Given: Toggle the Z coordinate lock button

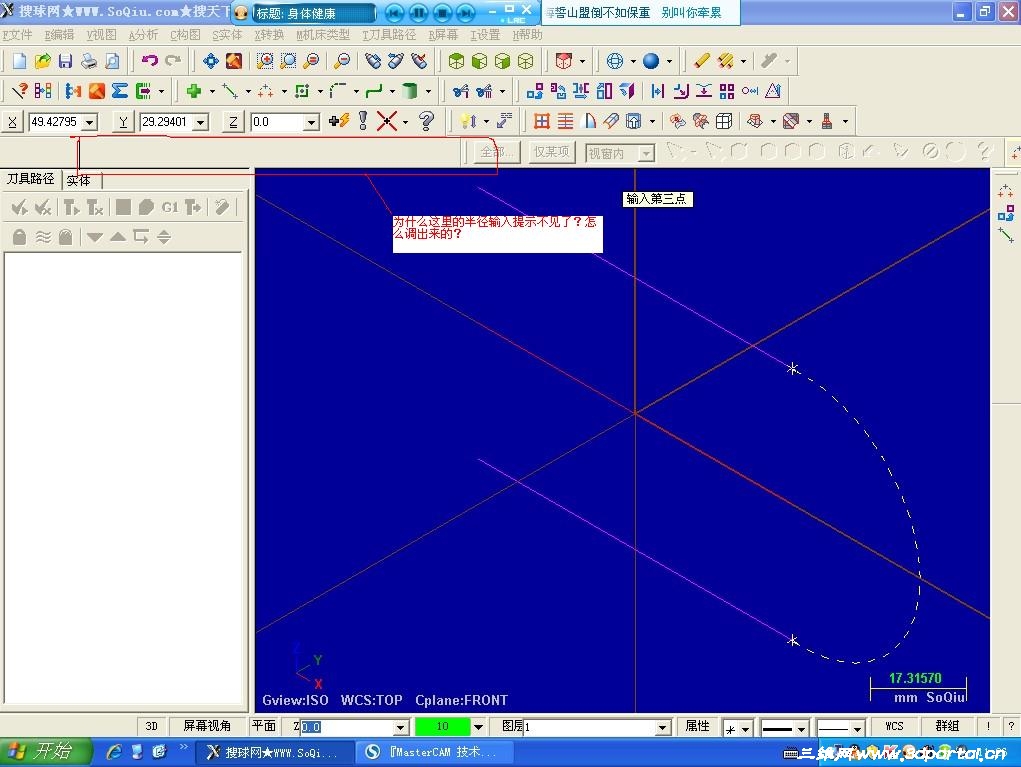Looking at the screenshot, I should pos(233,122).
